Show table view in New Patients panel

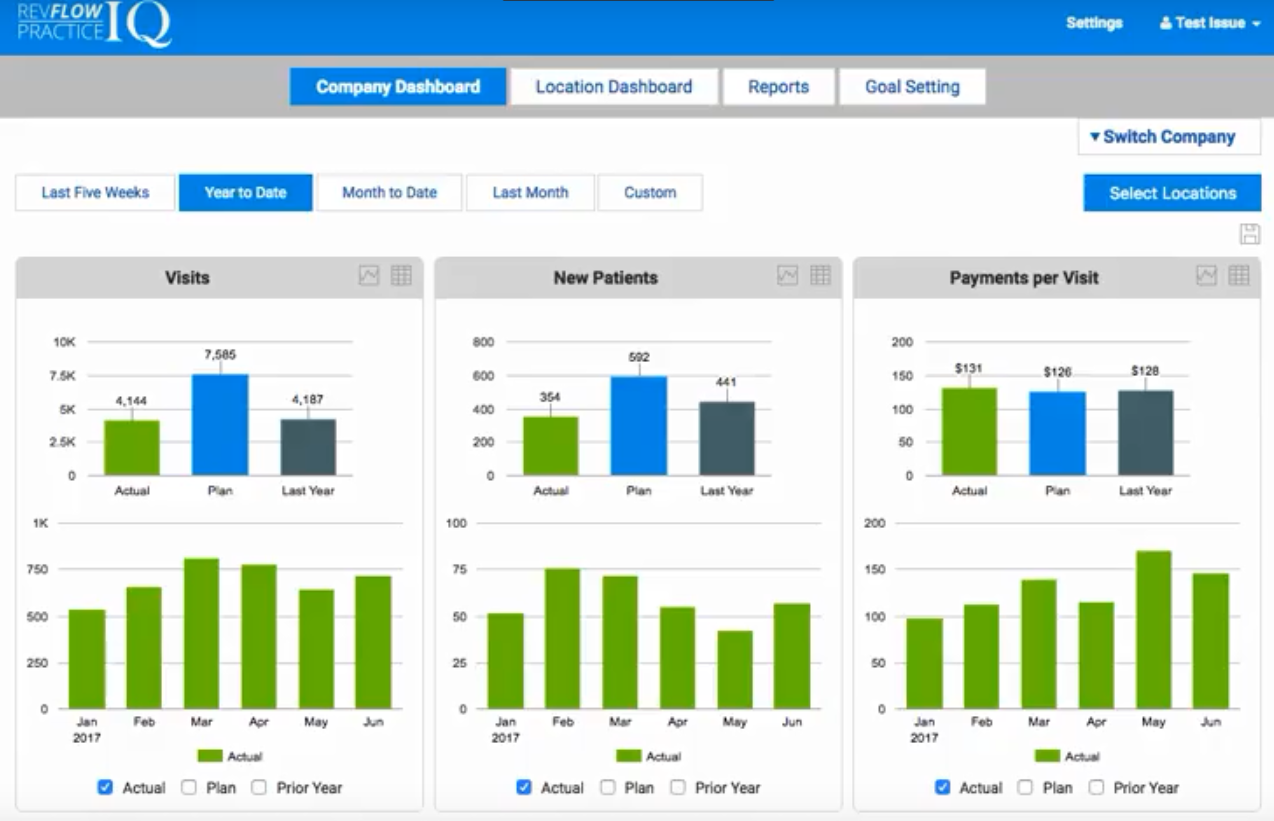820,276
